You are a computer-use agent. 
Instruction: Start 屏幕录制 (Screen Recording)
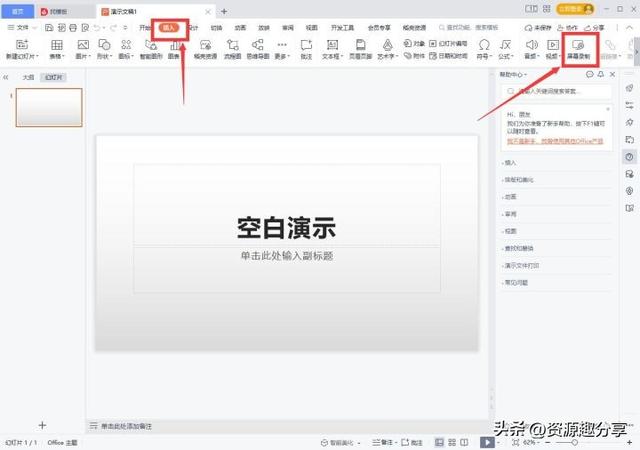point(578,49)
